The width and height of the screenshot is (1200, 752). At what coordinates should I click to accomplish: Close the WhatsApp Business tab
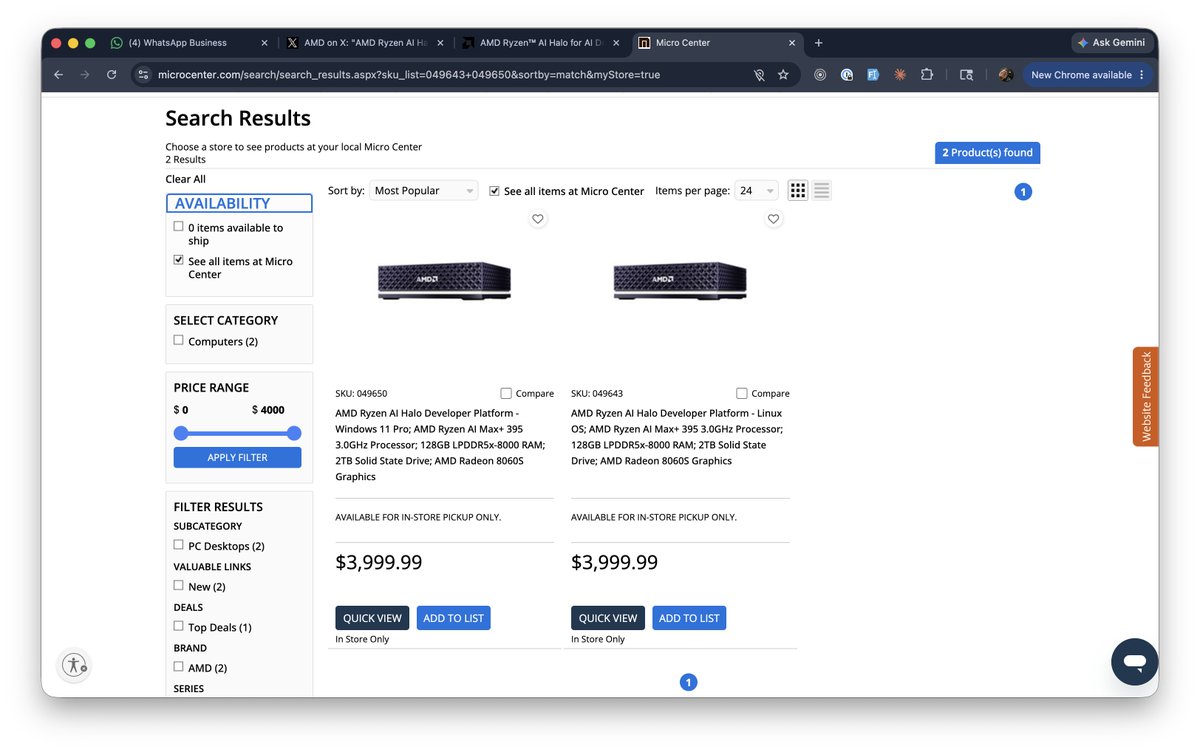[264, 43]
